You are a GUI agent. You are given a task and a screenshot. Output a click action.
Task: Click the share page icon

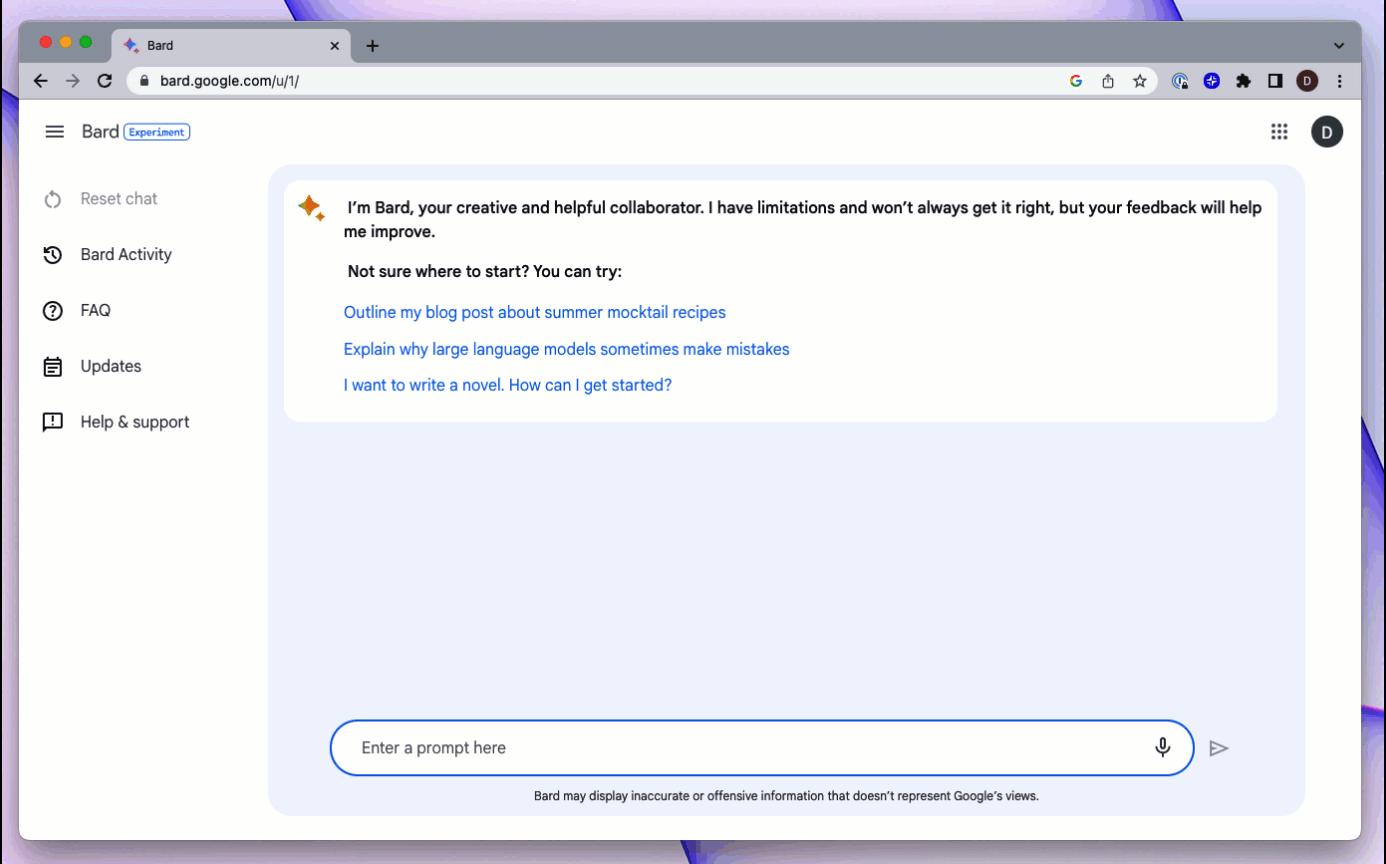coord(1108,81)
